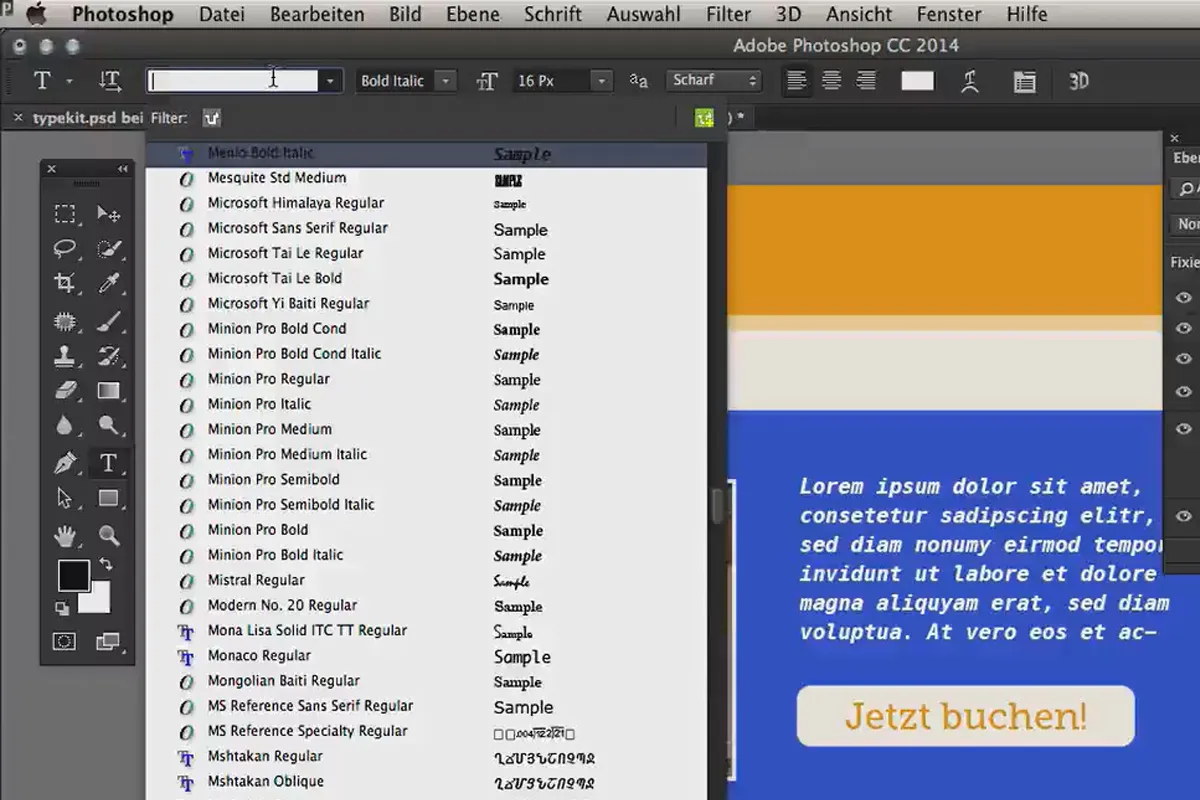Screen dimensions: 1200x800
Task: Select the Brush tool
Action: (x=108, y=322)
